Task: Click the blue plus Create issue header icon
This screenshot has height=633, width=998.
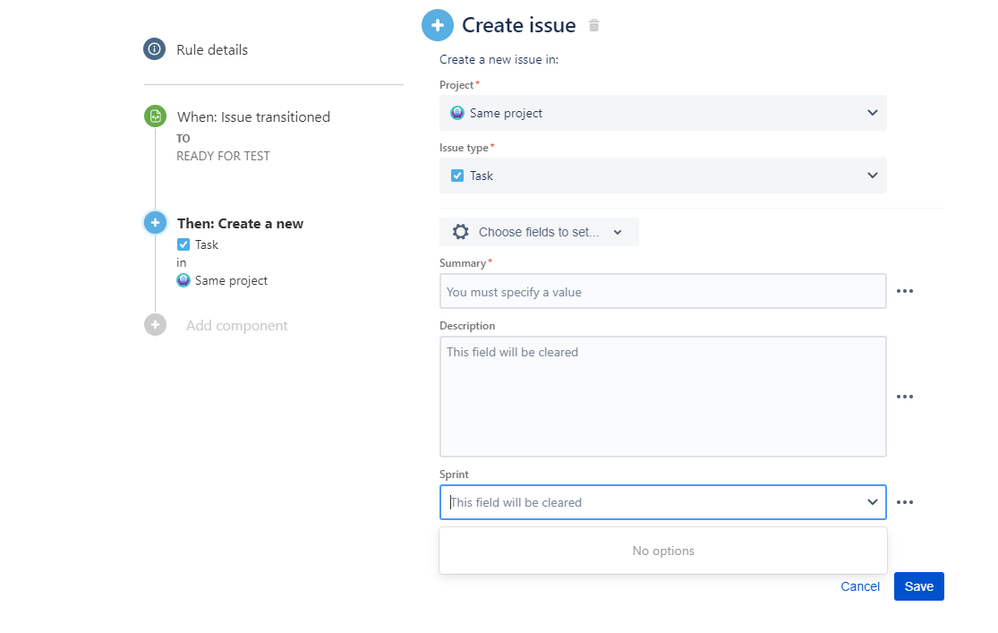Action: 437,26
